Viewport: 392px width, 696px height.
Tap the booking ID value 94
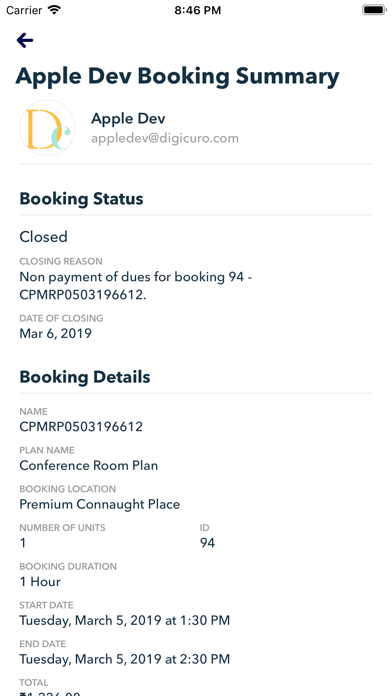207,543
